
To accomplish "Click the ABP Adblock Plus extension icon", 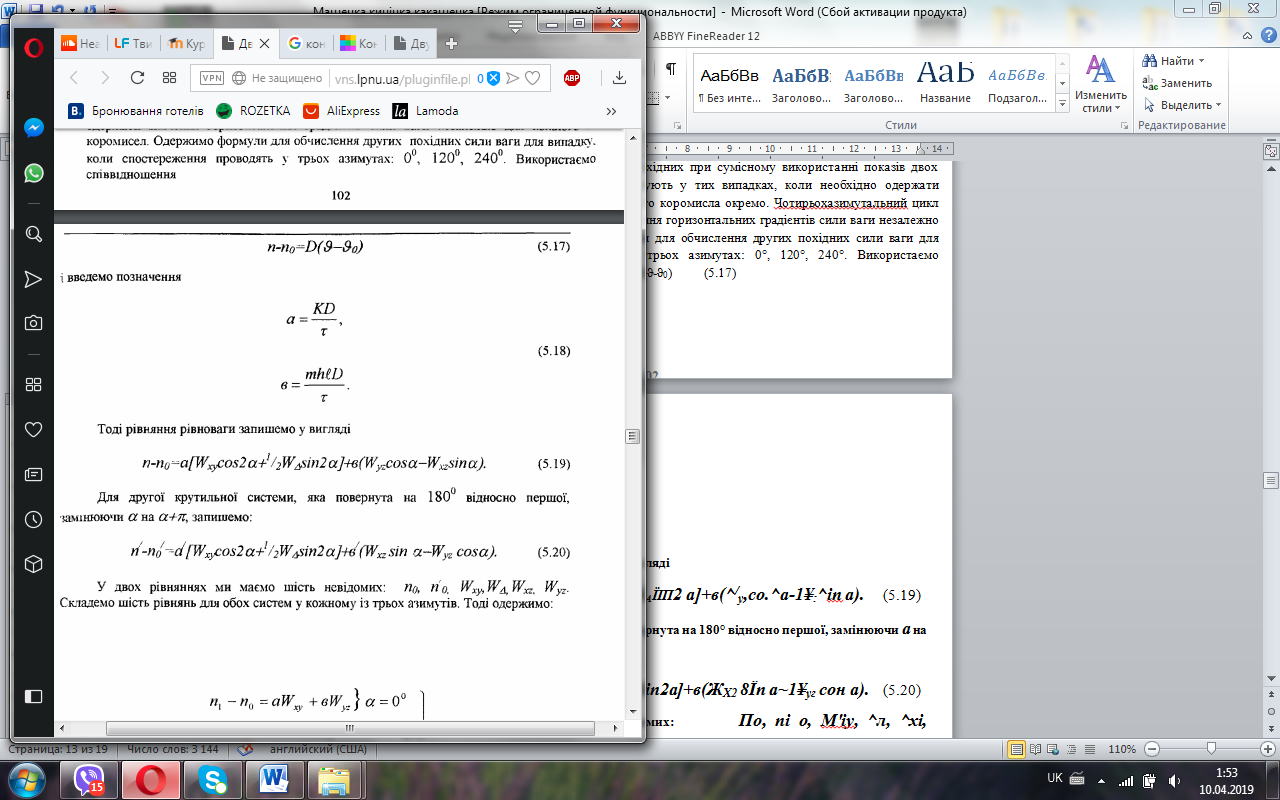I will tap(572, 78).
